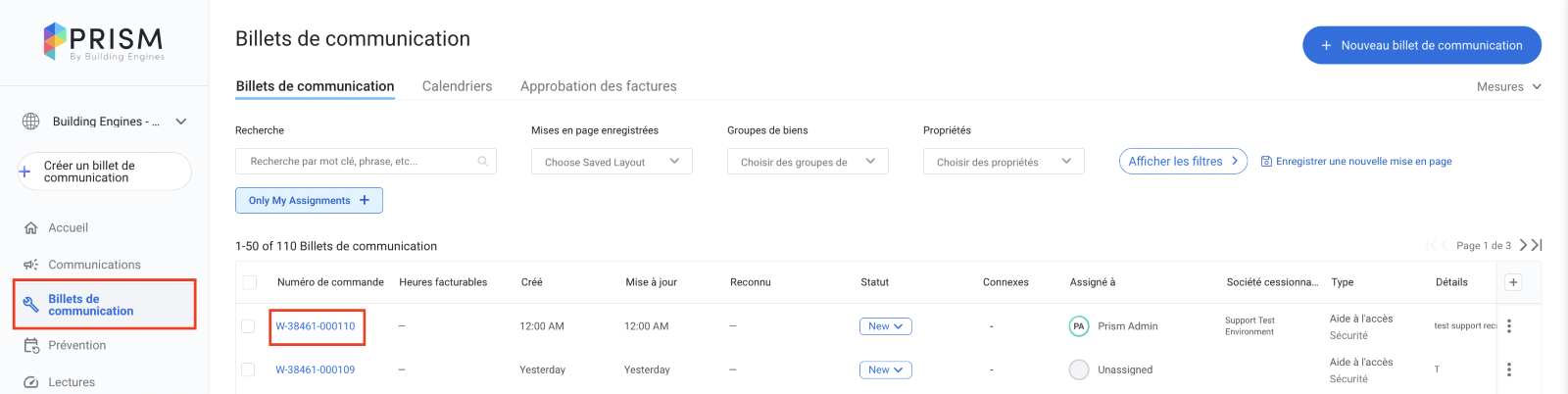The width and height of the screenshot is (1568, 394).
Task: Expand the Choisir des propriétés dropdown
Action: click(1004, 162)
